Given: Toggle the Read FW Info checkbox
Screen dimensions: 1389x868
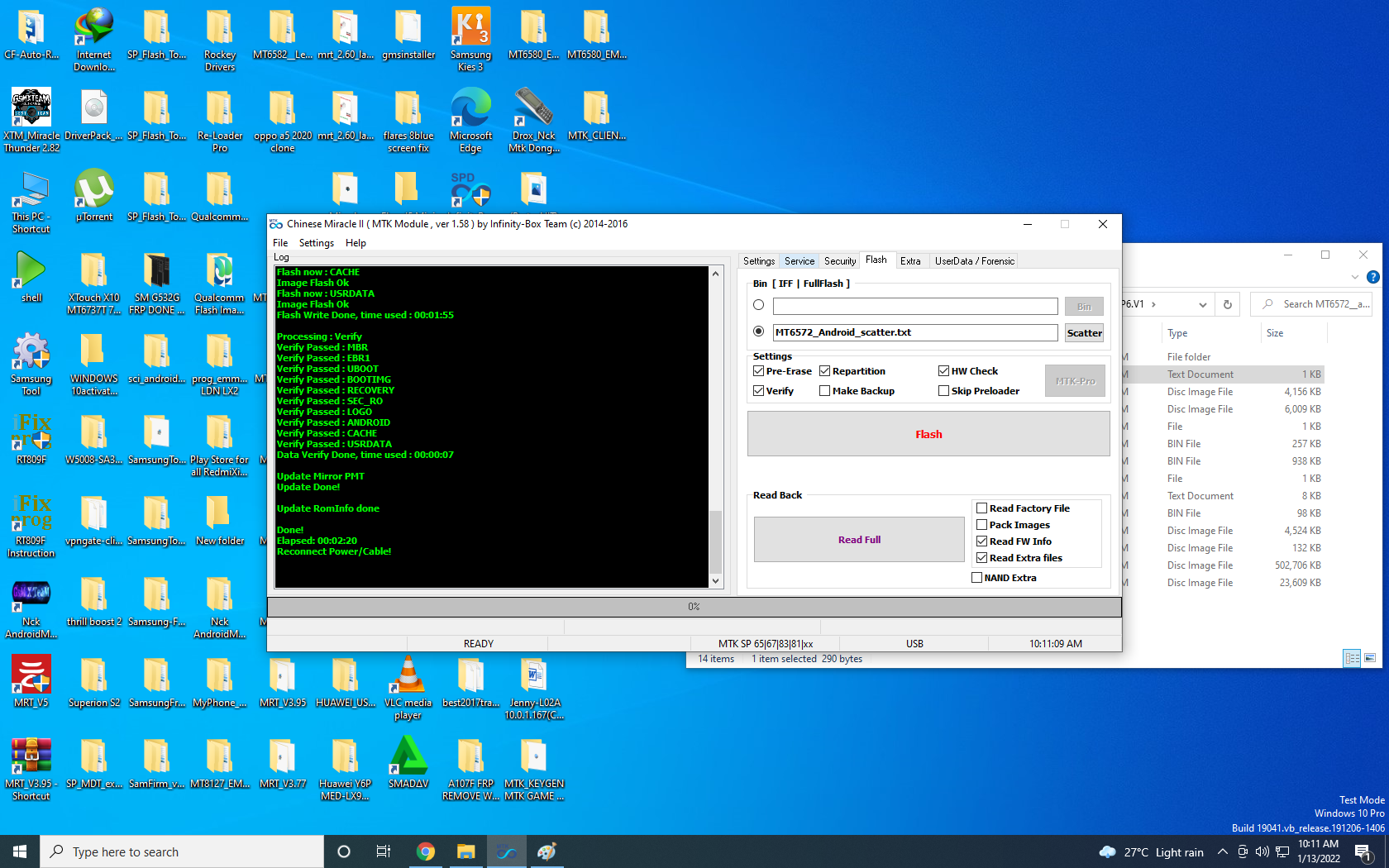Looking at the screenshot, I should pyautogui.click(x=982, y=541).
